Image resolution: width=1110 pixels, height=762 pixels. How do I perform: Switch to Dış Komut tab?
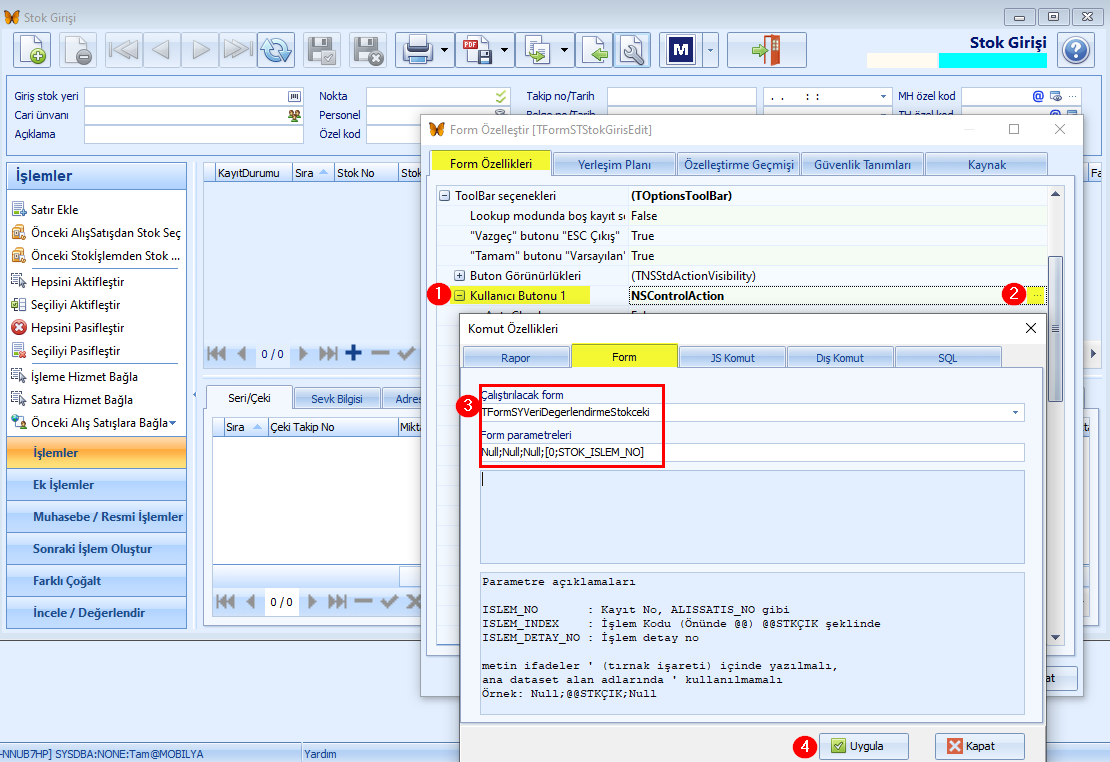coord(840,358)
